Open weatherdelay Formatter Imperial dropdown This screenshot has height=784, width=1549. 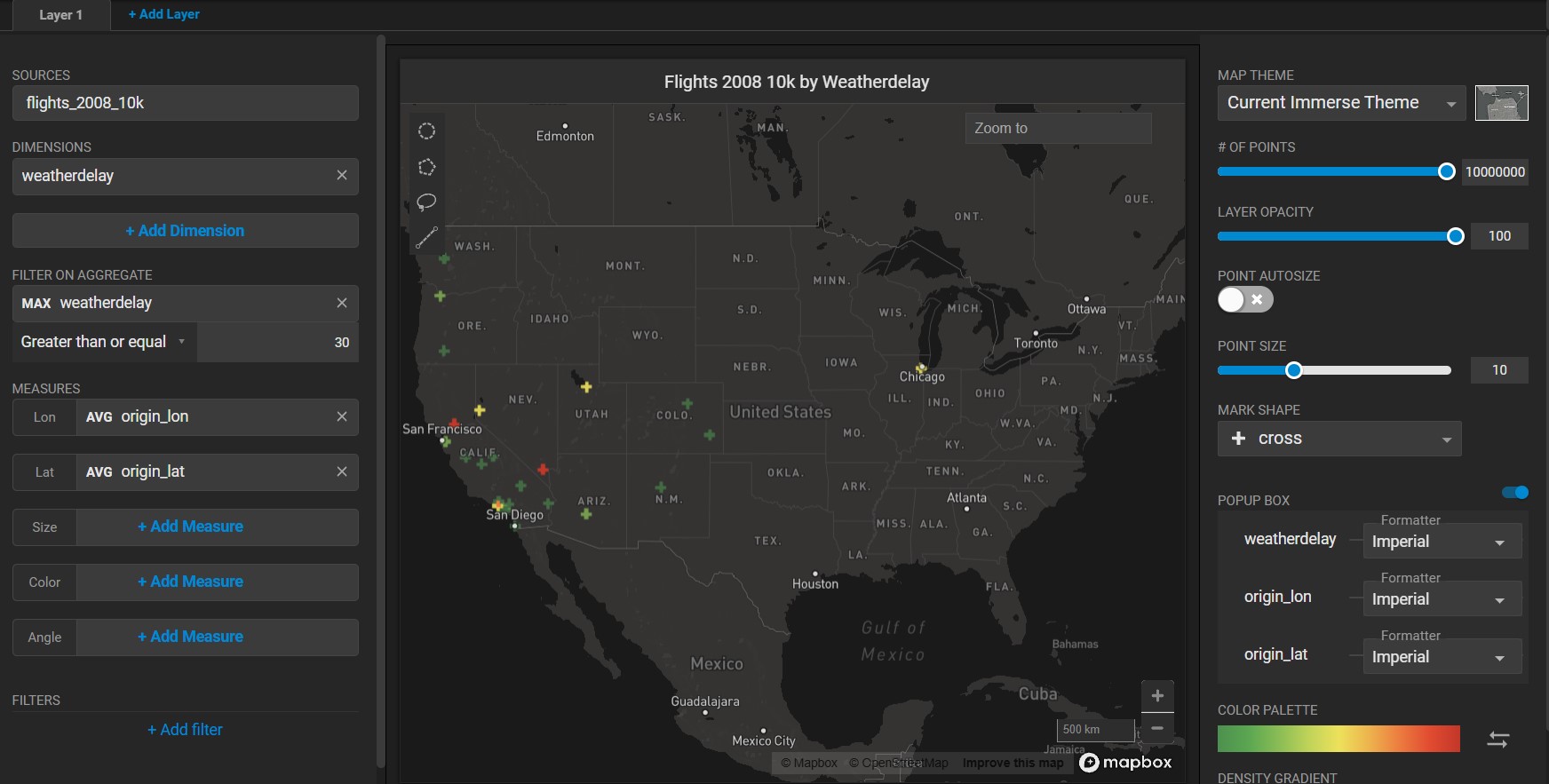point(1441,542)
